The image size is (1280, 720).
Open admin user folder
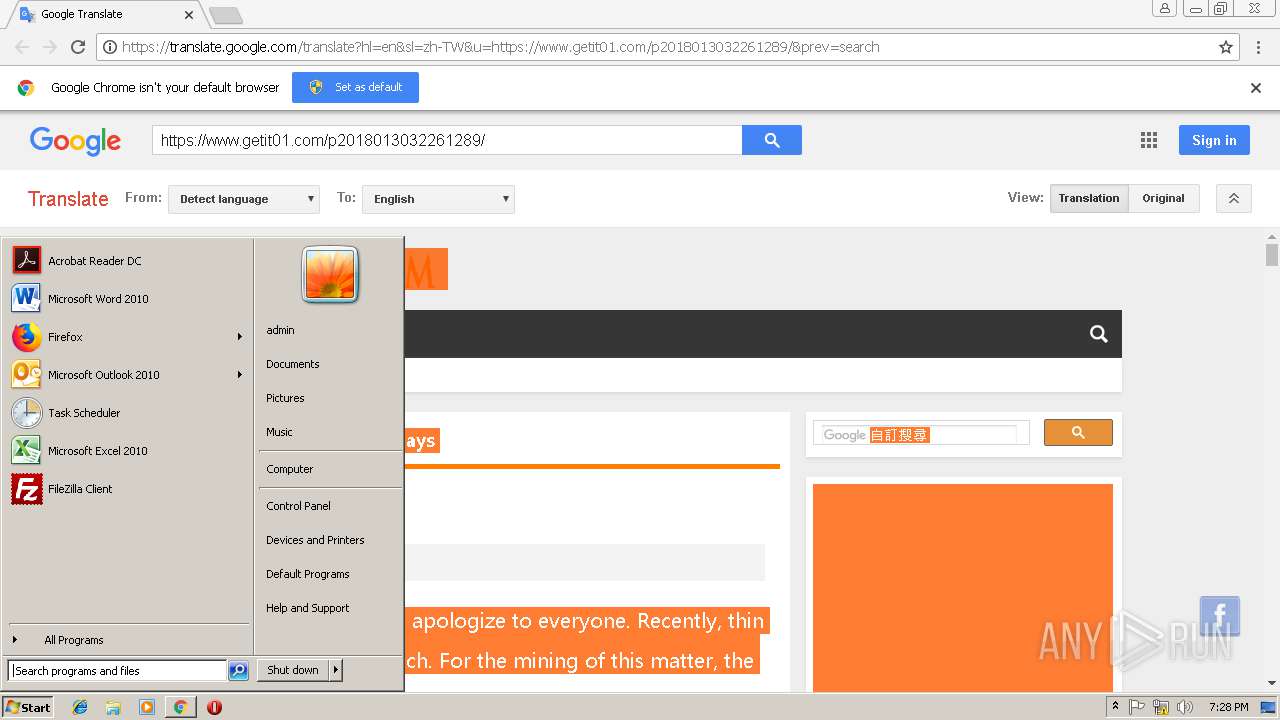click(280, 330)
